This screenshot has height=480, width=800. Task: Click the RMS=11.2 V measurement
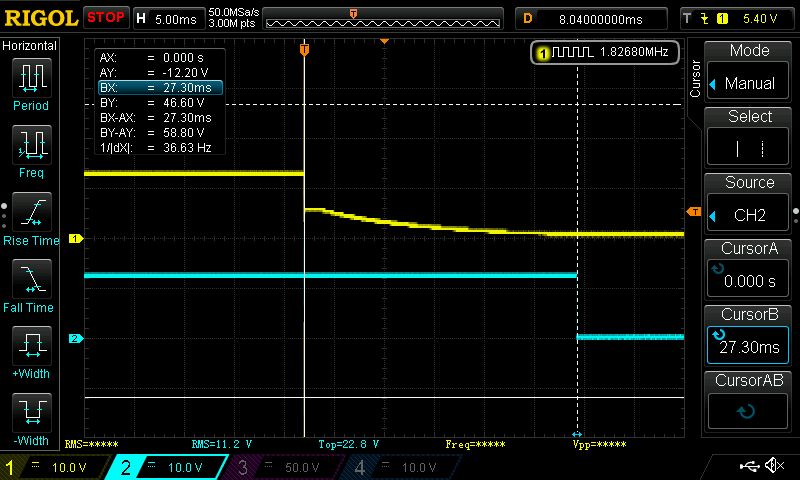[x=221, y=444]
